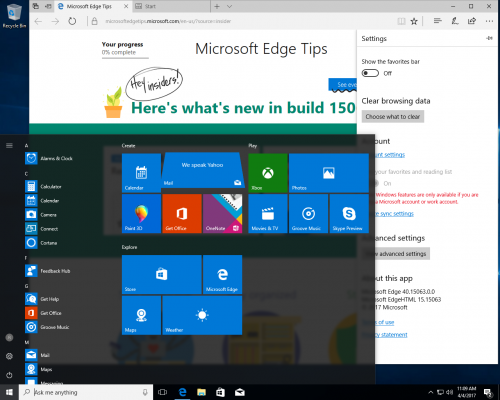Open Task View on the taskbar
Screen dimensions: 500x400
coord(162,392)
